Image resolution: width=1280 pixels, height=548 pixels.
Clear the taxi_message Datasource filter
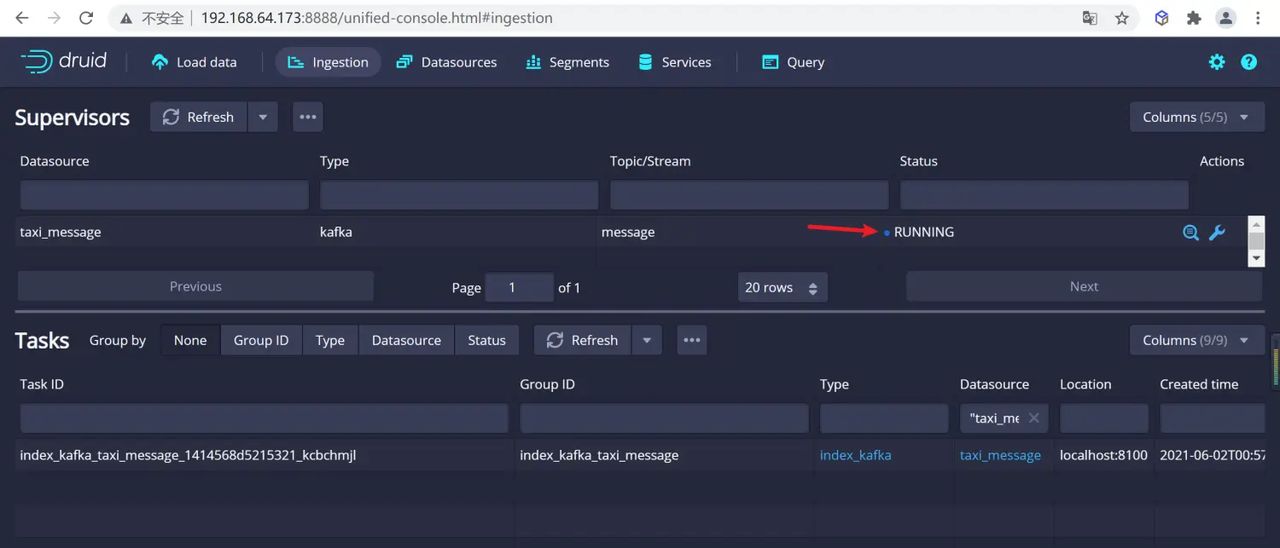click(1034, 418)
